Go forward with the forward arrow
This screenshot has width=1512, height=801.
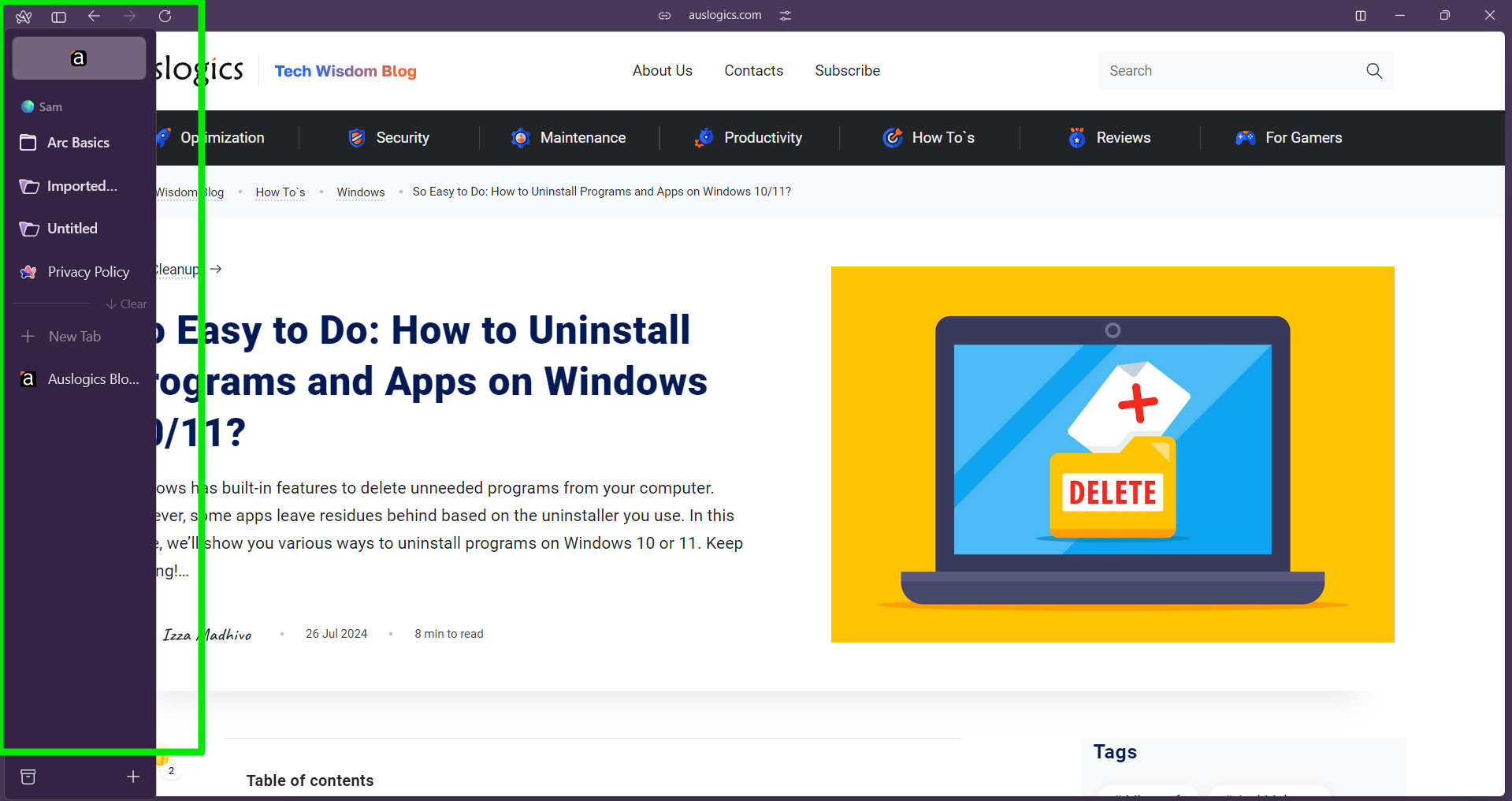(x=130, y=16)
